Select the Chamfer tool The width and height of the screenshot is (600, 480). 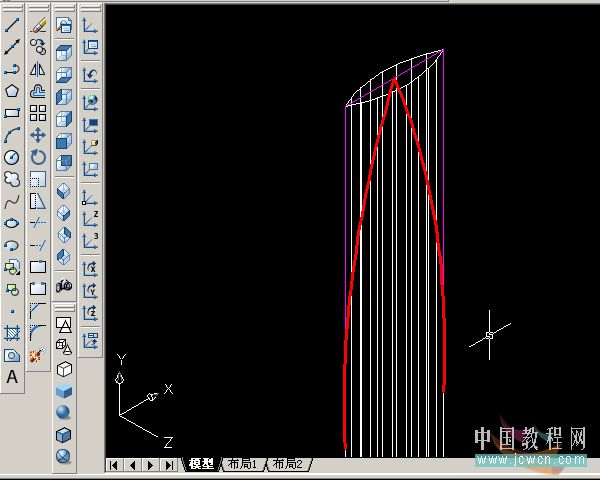[x=38, y=311]
